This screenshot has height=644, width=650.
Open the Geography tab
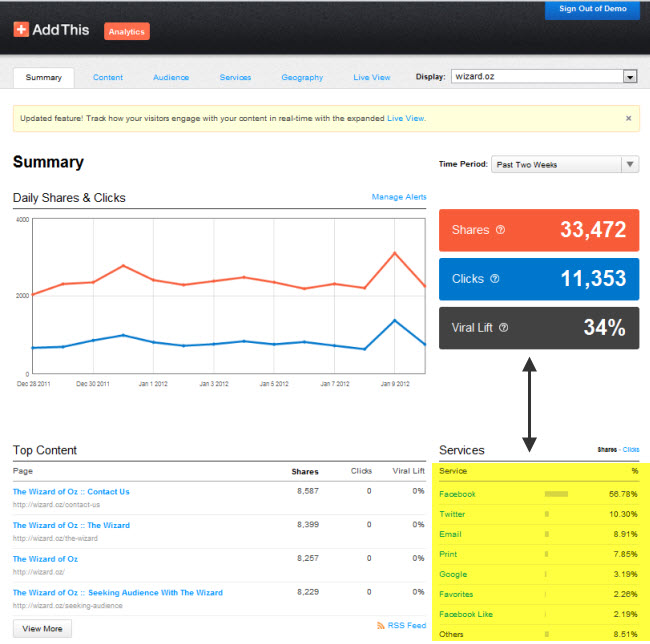tap(302, 77)
